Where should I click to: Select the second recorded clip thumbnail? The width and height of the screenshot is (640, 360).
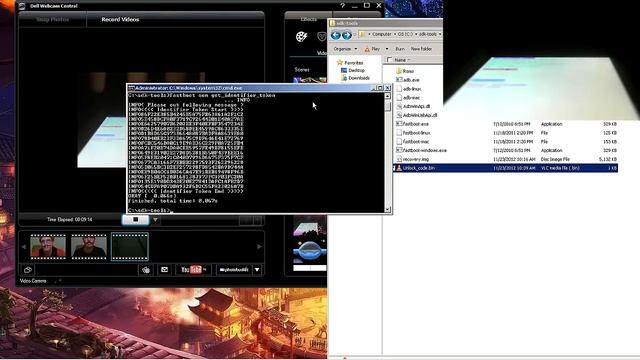click(x=89, y=247)
